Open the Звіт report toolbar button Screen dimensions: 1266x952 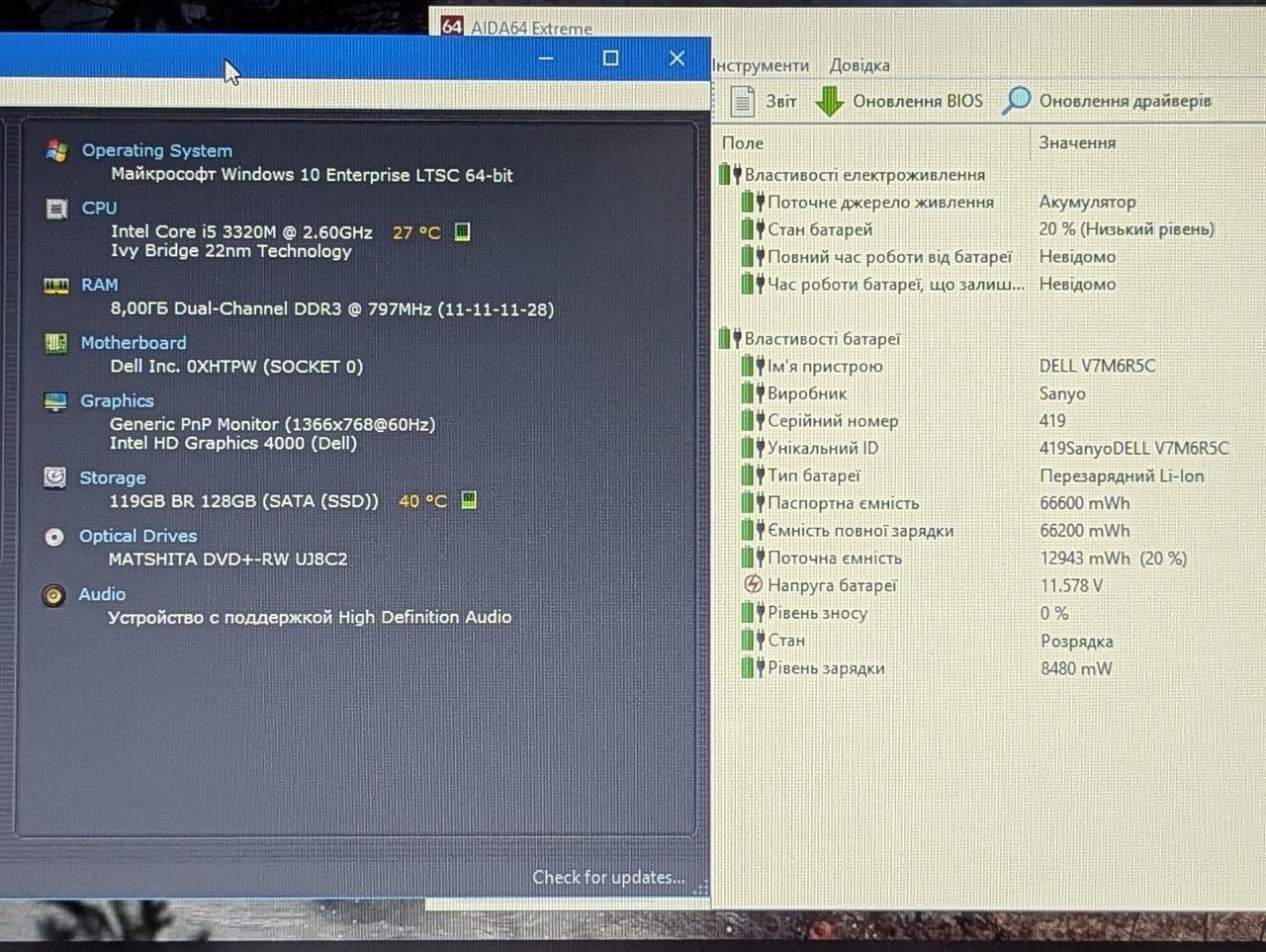click(763, 101)
